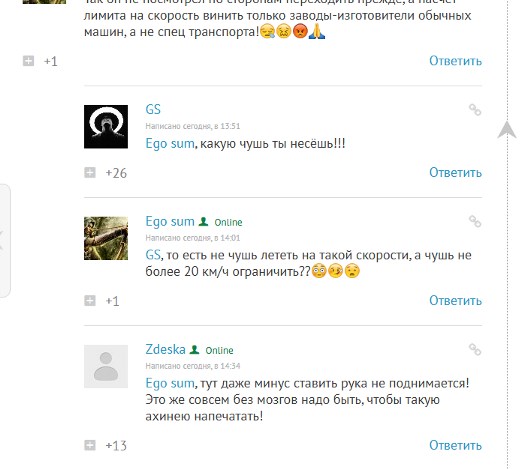Open GS avatar thumbnail
530x469 pixels.
click(106, 127)
